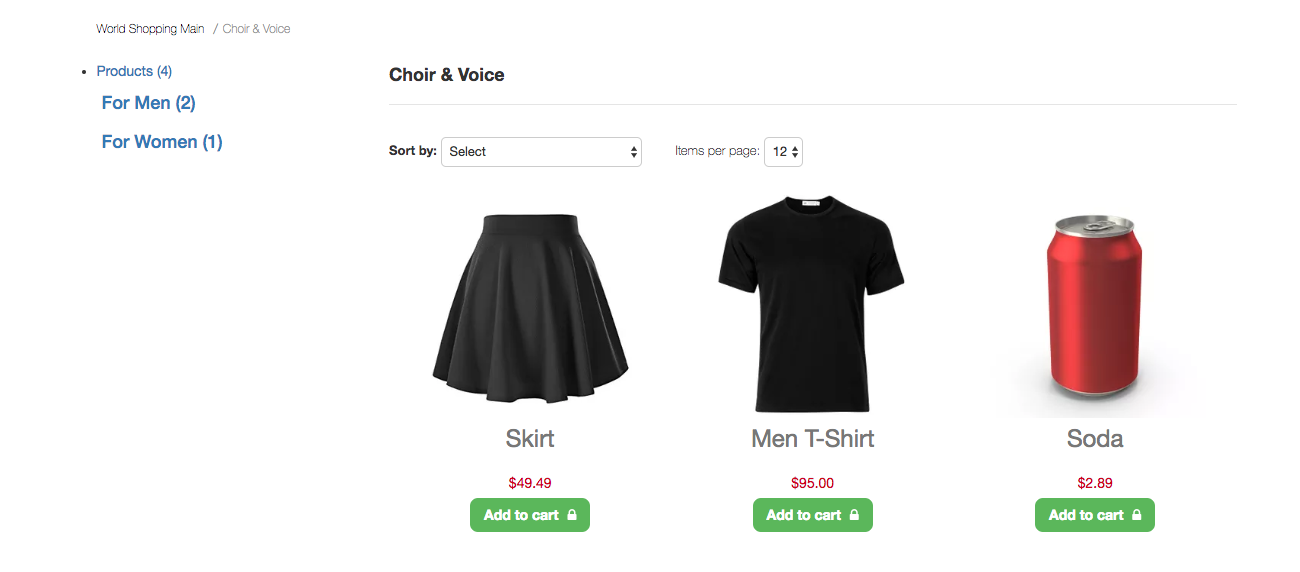Viewport: 1300px width, 572px height.
Task: Click the lock icon on Soda's cart button
Action: tap(1136, 515)
